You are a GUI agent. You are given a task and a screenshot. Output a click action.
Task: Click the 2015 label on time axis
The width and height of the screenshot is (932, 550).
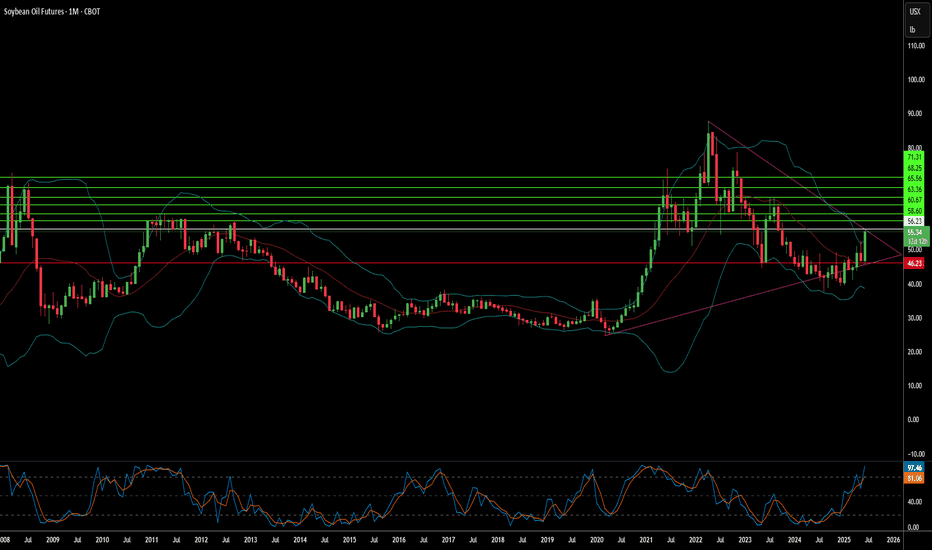(350, 540)
